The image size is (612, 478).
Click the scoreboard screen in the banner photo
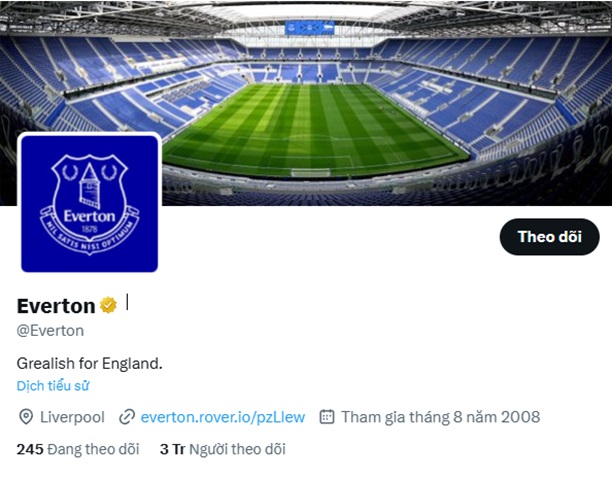[309, 28]
